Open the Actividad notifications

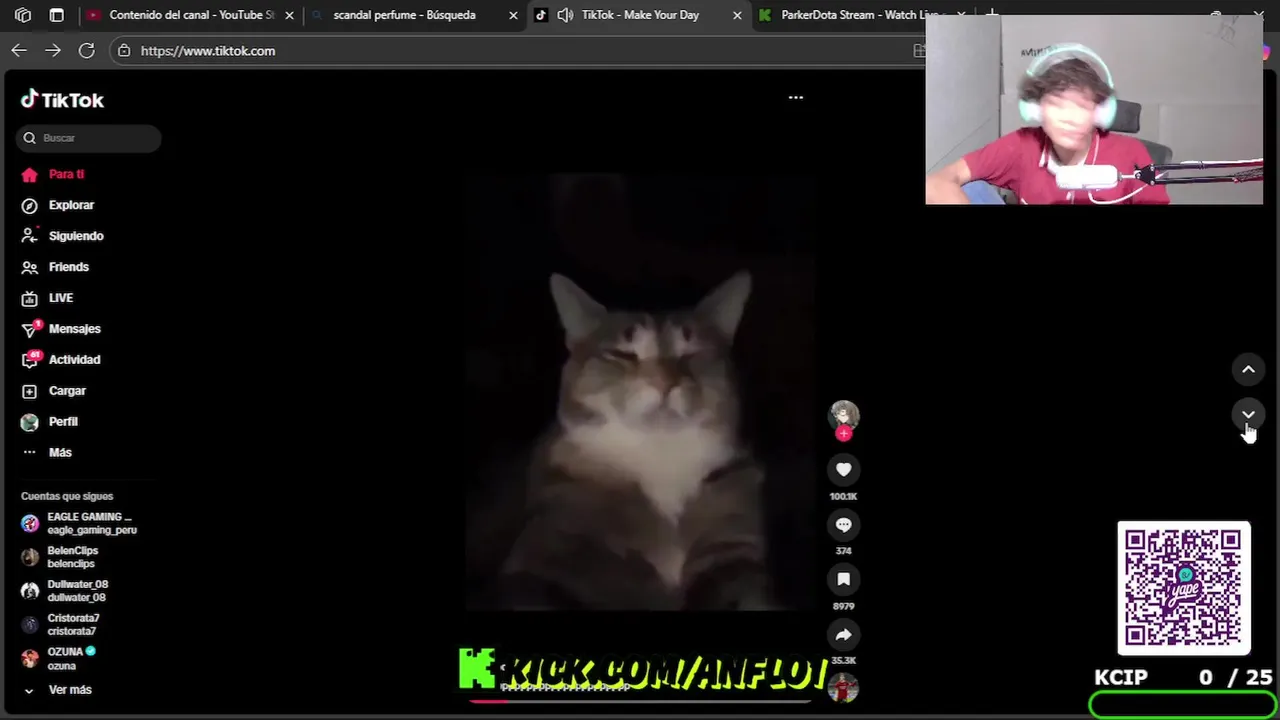[74, 360]
